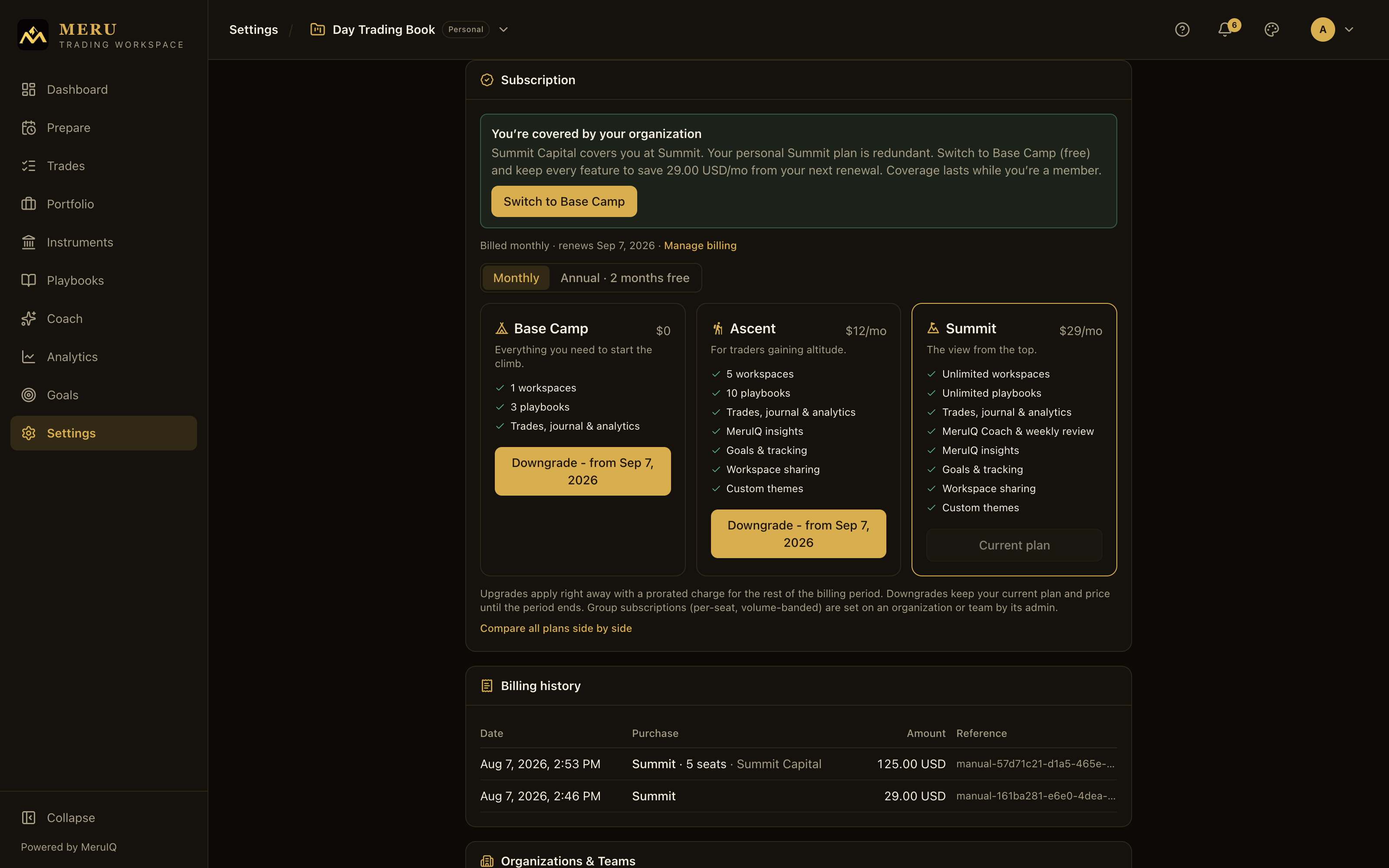Image resolution: width=1389 pixels, height=868 pixels.
Task: Click the Purchase column header
Action: tap(655, 733)
